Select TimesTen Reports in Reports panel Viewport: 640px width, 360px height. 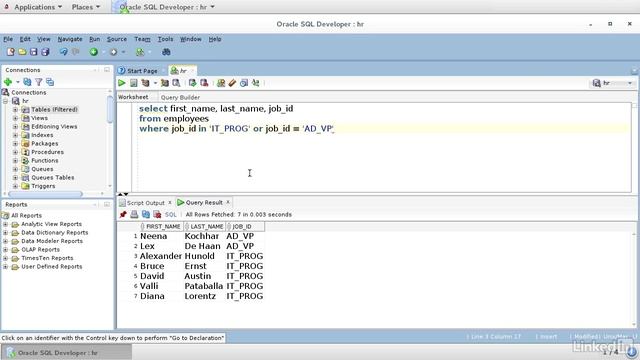click(47, 258)
